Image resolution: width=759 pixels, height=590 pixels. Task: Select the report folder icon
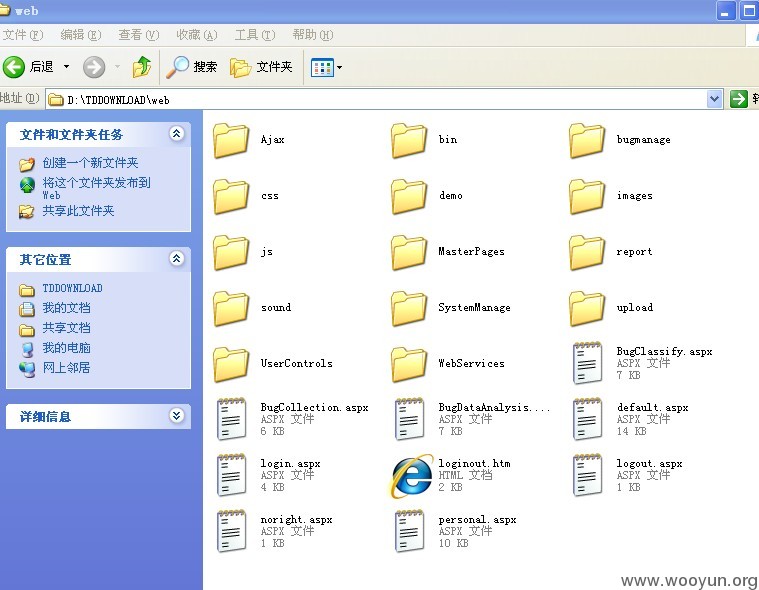[x=587, y=252]
